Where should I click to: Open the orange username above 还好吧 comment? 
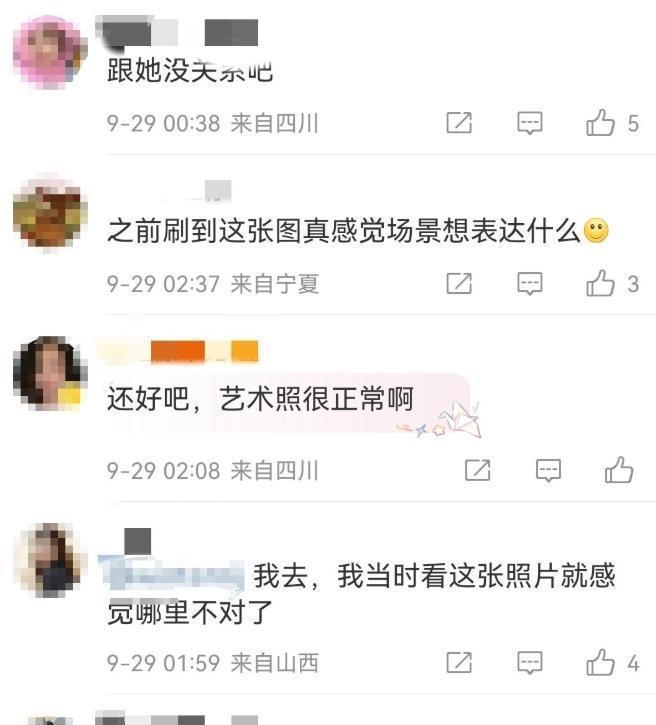point(178,351)
